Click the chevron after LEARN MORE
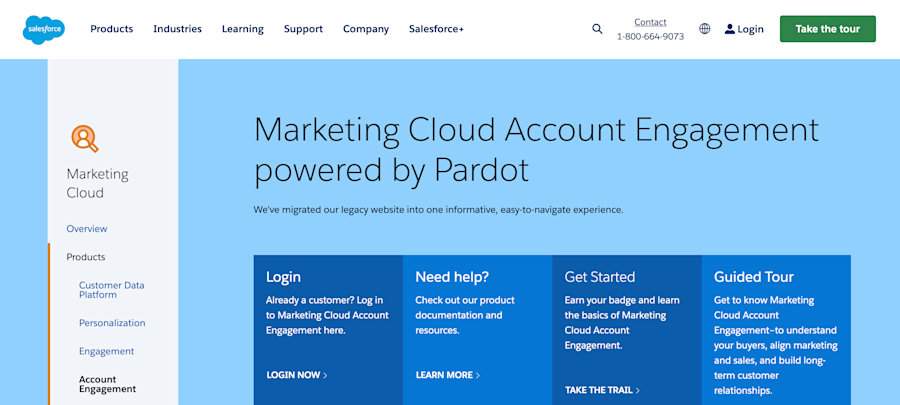The height and width of the screenshot is (405, 900). pyautogui.click(x=478, y=375)
